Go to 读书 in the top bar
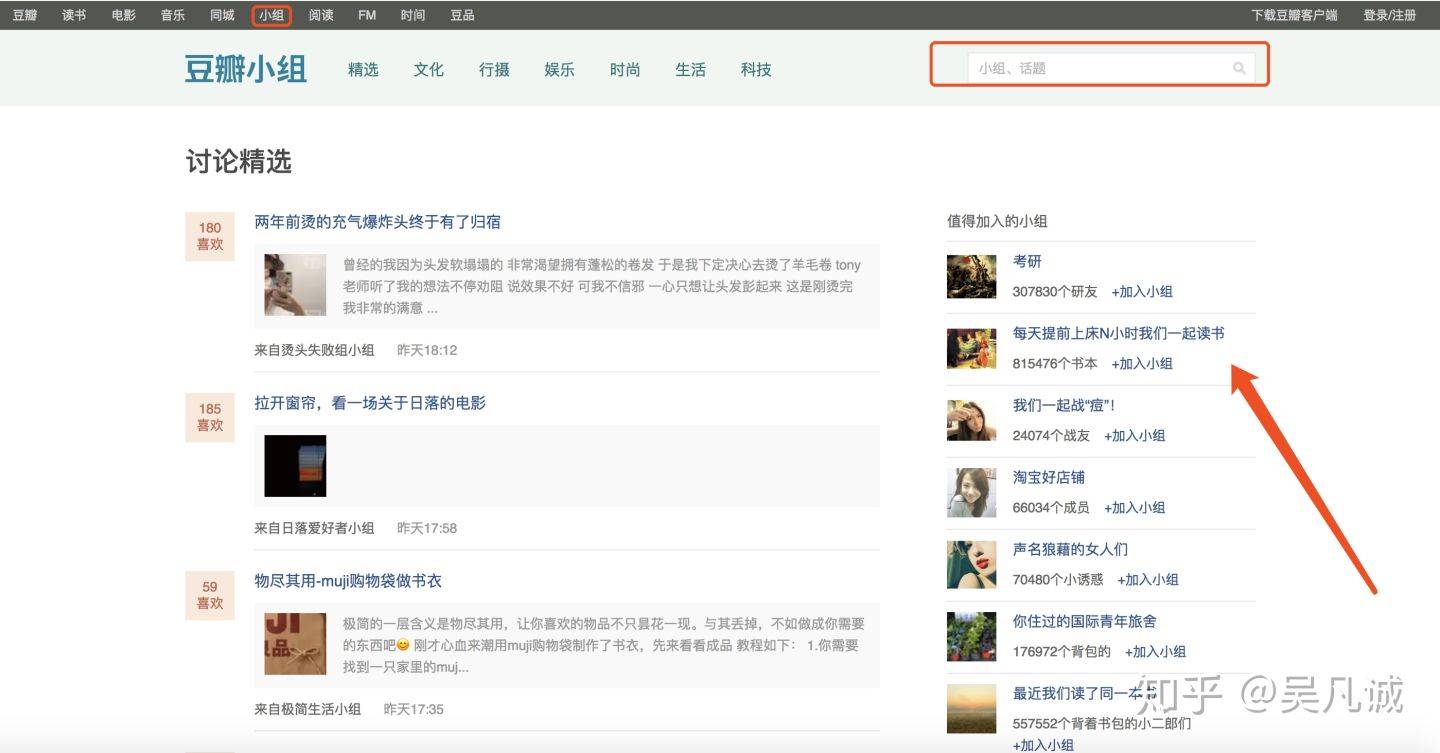Viewport: 1440px width, 753px height. [74, 15]
